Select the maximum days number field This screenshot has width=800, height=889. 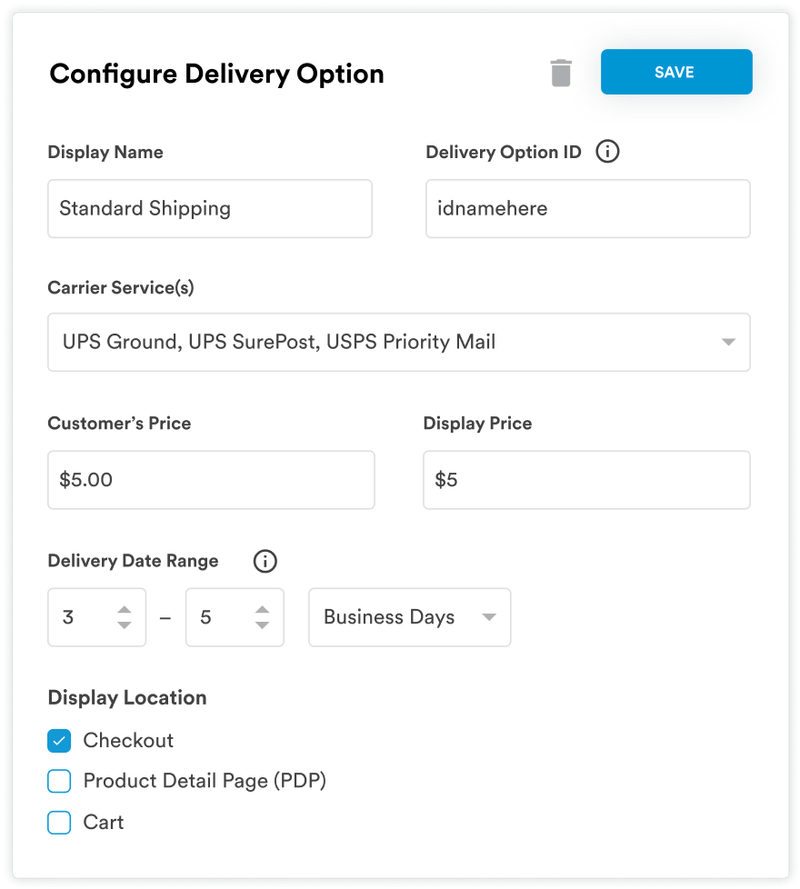[220, 617]
